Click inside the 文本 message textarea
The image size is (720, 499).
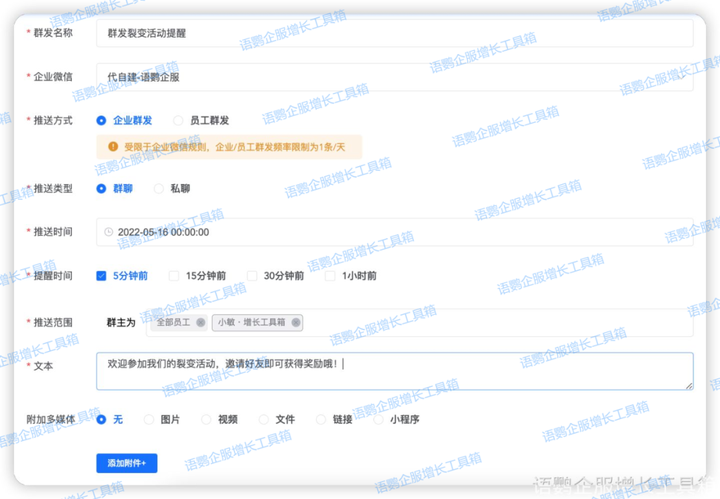(394, 371)
